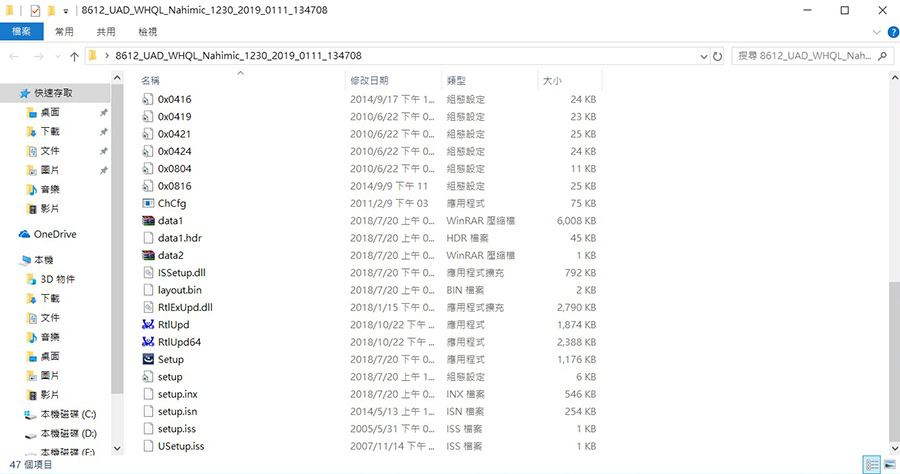Click the folder path in address bar
The width and height of the screenshot is (900, 474).
tap(238, 56)
